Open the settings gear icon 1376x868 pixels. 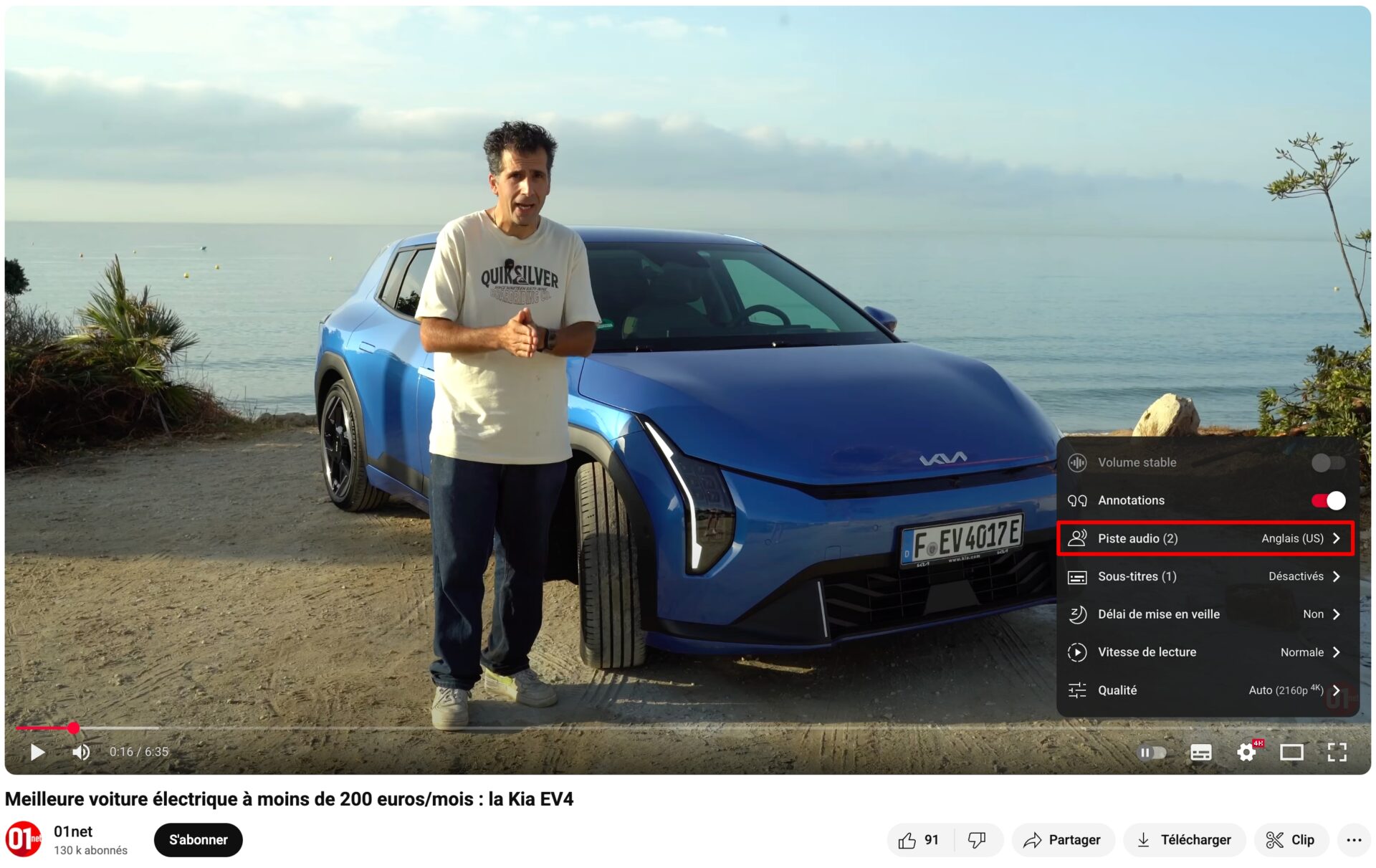click(1246, 752)
